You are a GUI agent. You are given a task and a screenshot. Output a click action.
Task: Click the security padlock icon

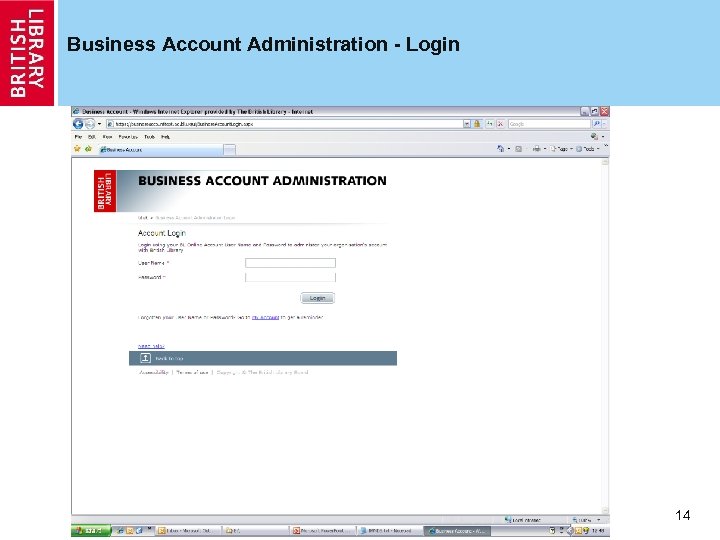coord(477,124)
